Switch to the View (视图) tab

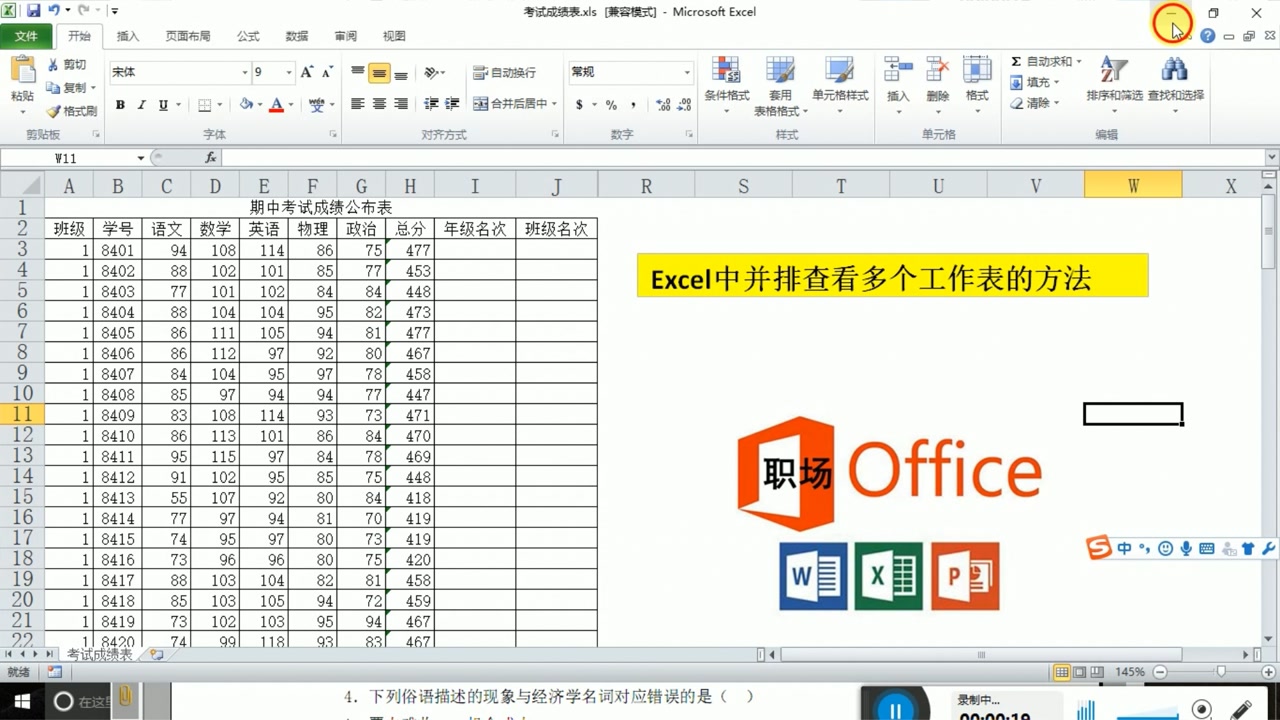[x=395, y=36]
